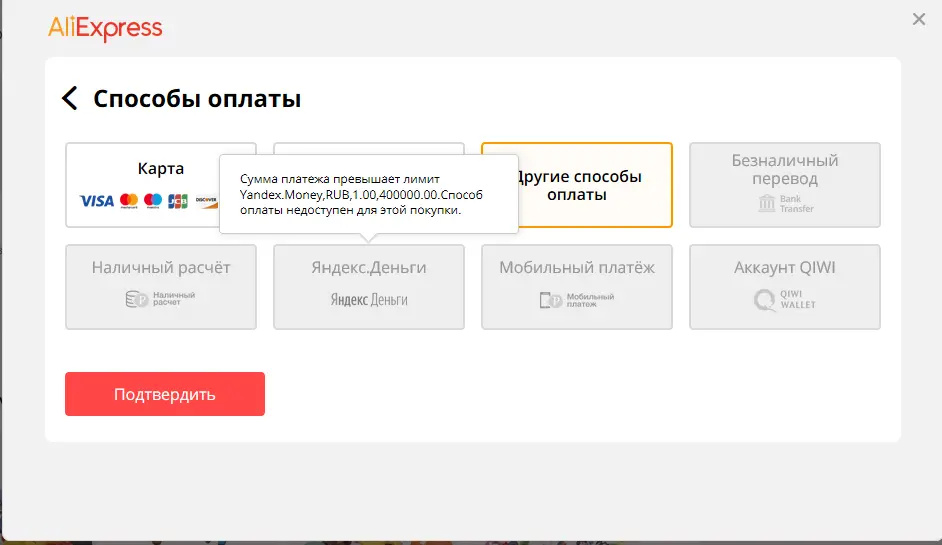Click the Maestro logo on Карта tile
942x545 pixels.
[153, 201]
